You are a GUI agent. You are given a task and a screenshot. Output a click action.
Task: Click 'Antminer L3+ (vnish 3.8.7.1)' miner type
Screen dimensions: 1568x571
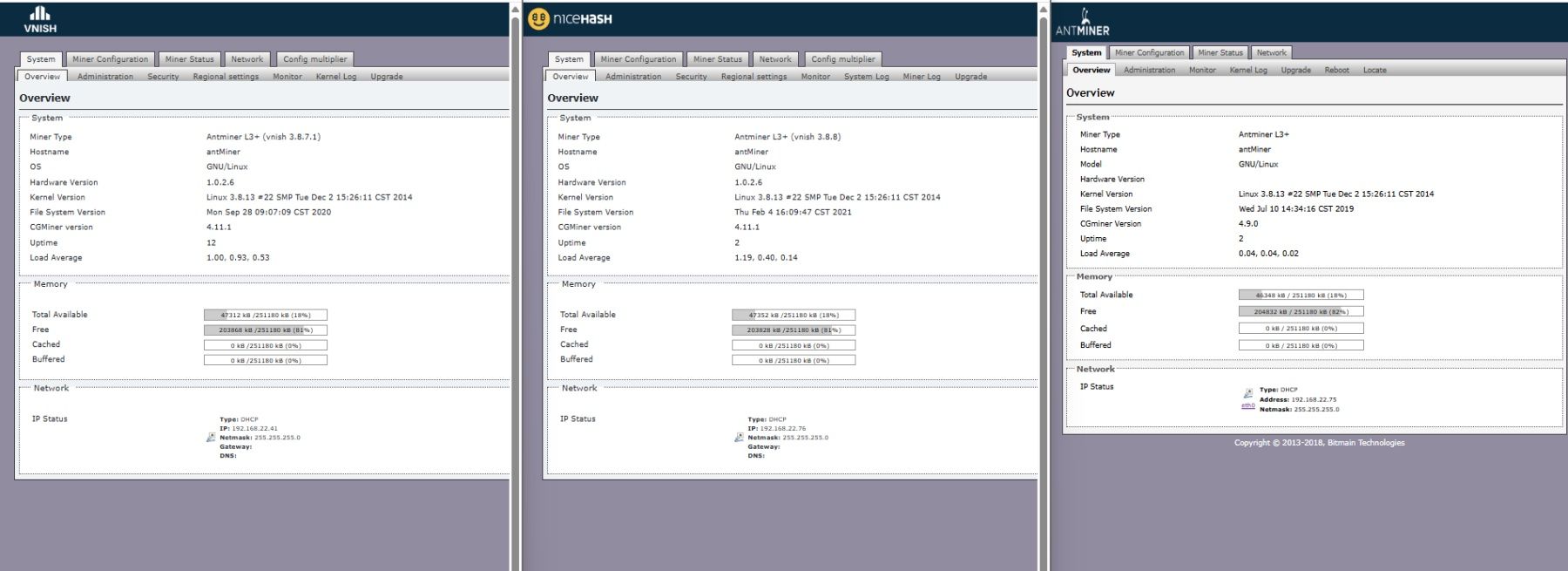click(x=263, y=137)
